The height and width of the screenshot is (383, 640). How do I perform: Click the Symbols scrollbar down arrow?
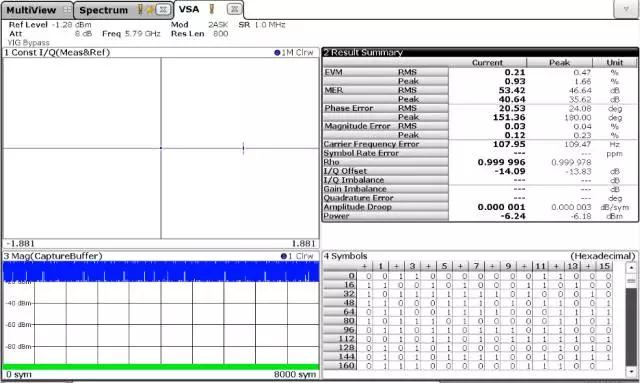(631, 372)
